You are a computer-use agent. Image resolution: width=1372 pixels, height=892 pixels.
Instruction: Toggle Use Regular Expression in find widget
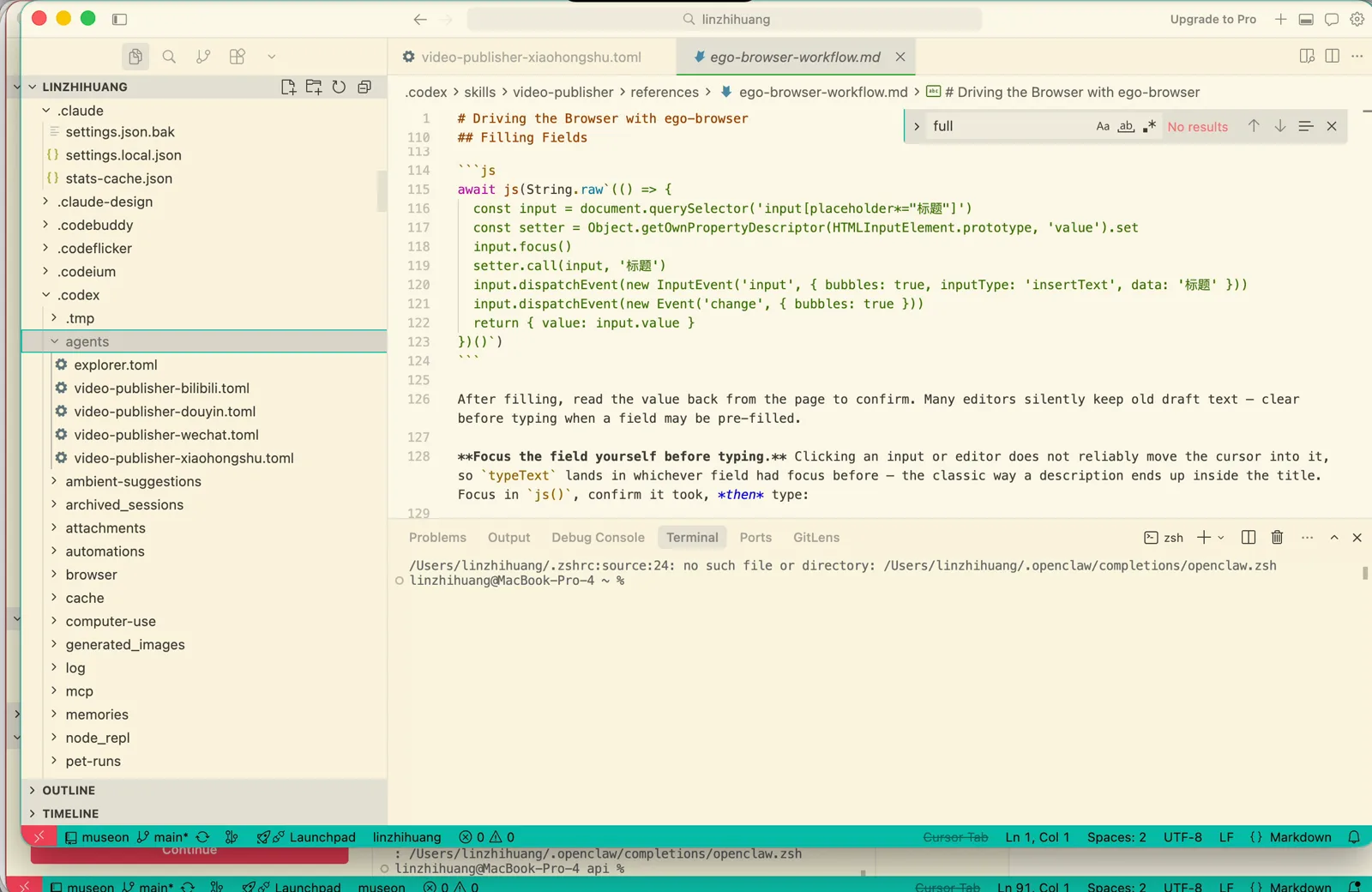tap(1149, 126)
